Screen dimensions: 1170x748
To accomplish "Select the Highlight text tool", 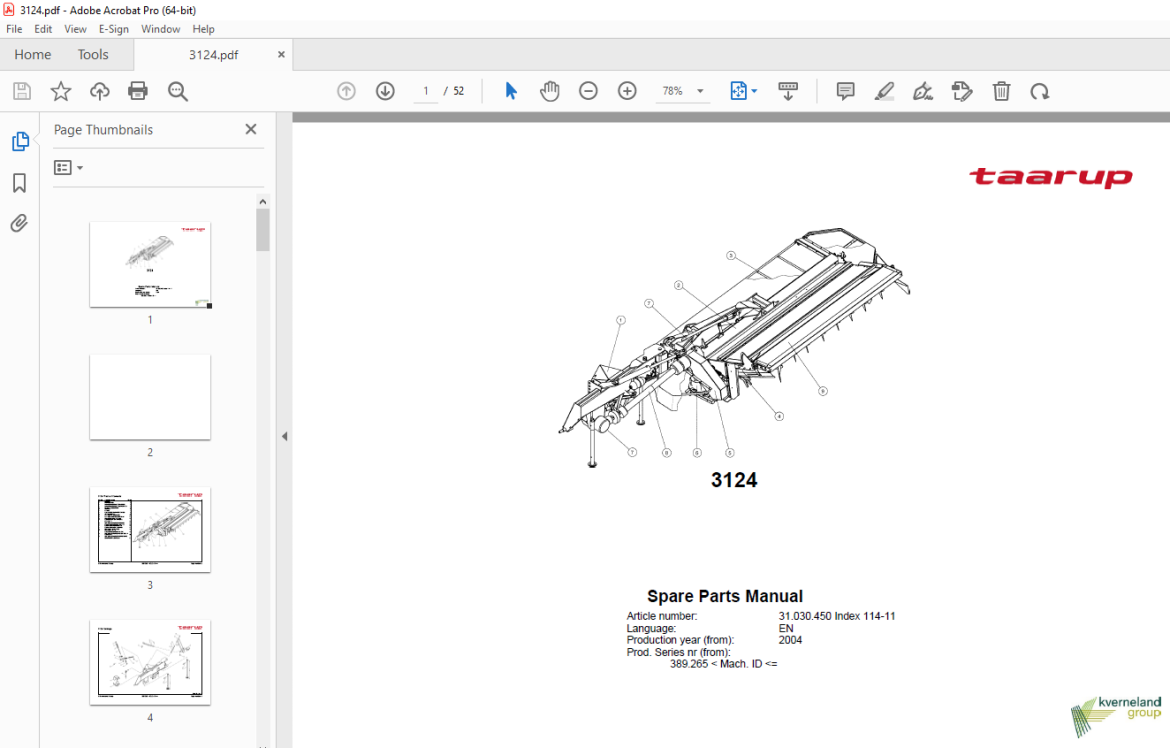I will (884, 91).
